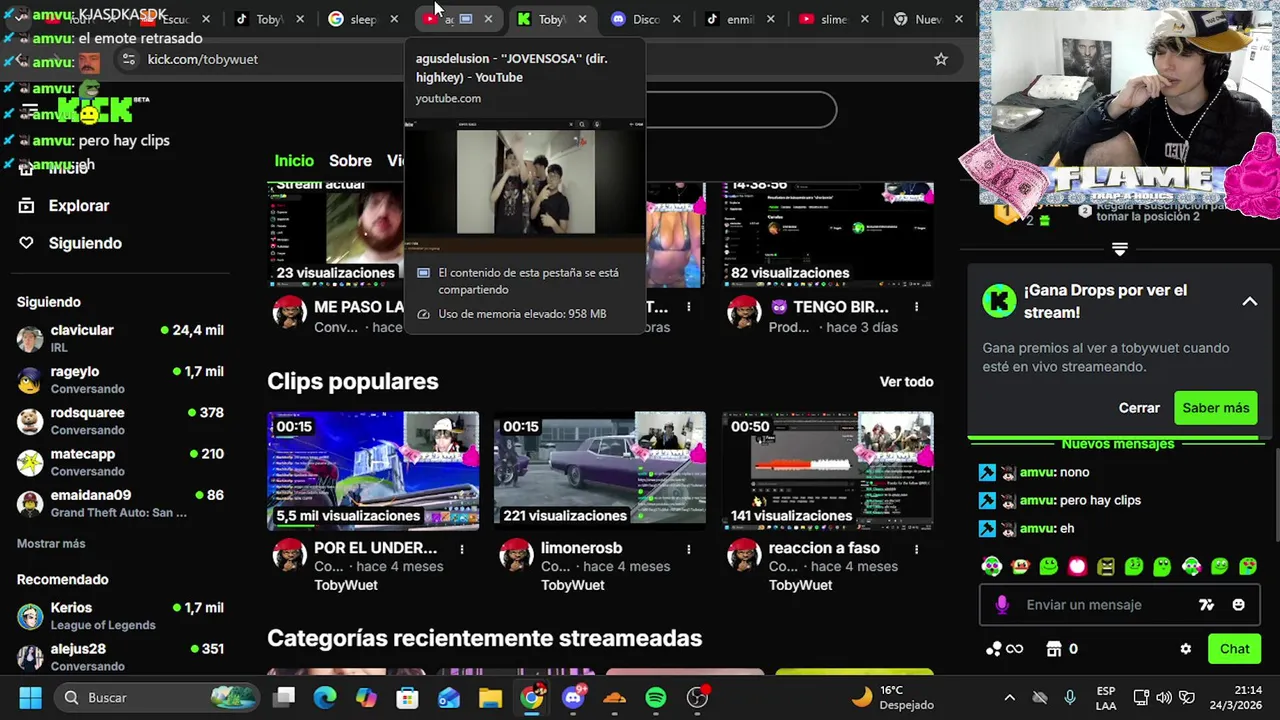Select the Inicio channel tab
1280x720 pixels.
pyautogui.click(x=294, y=161)
